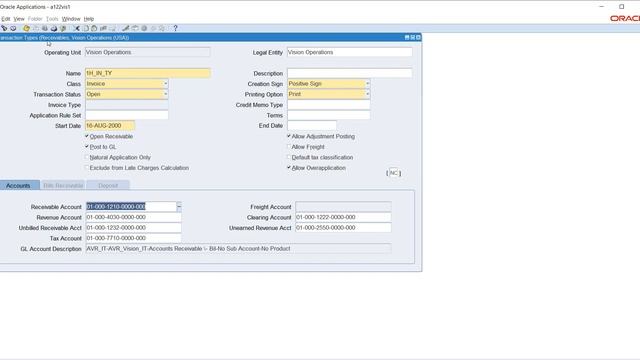Viewport: 640px width, 360px height.
Task: Uncheck Allow Adjustment Posting checkbox
Action: click(x=289, y=136)
